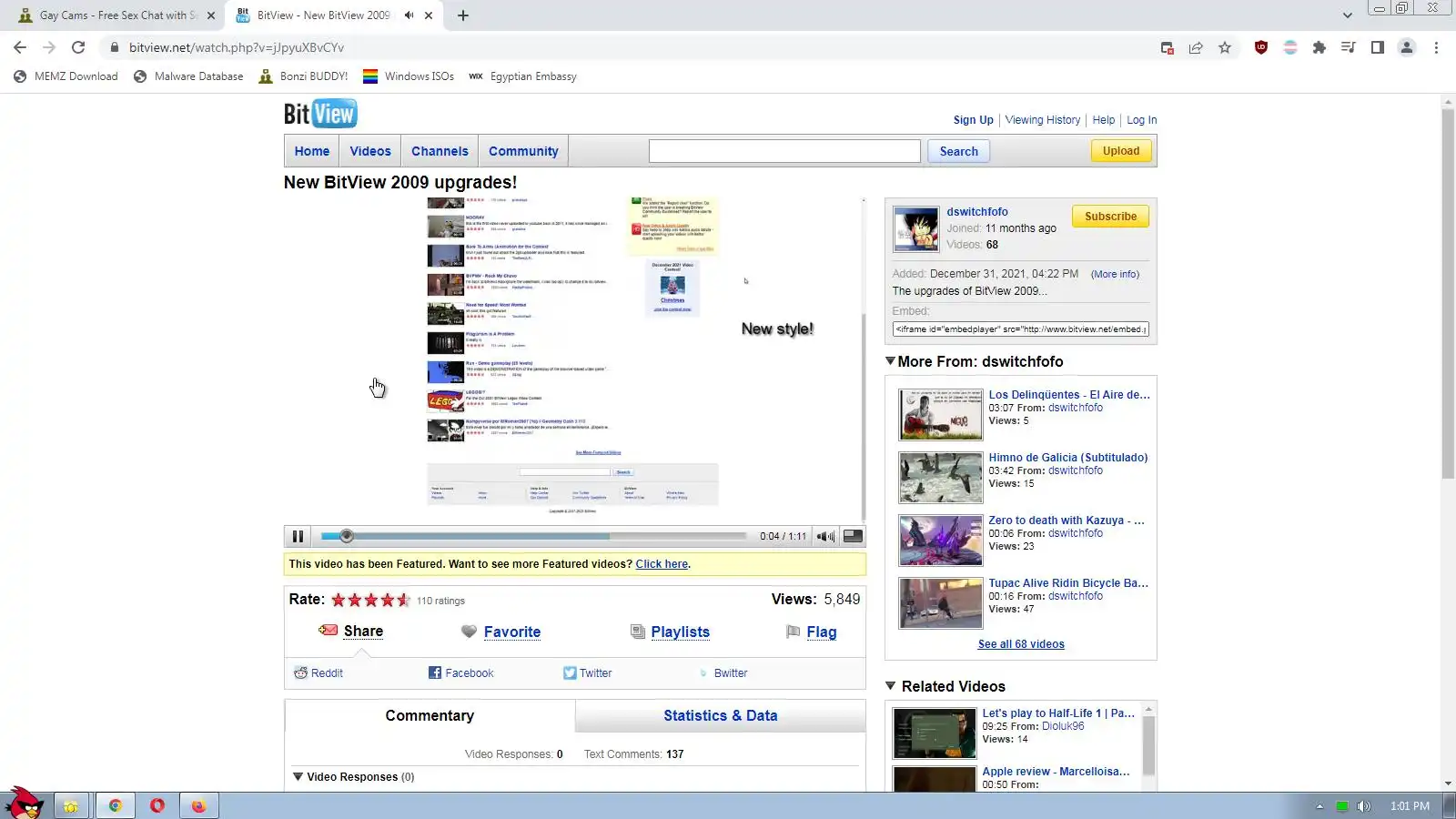1456x819 pixels.
Task: Switch to the Gay Cams browser tab
Action: point(117,15)
